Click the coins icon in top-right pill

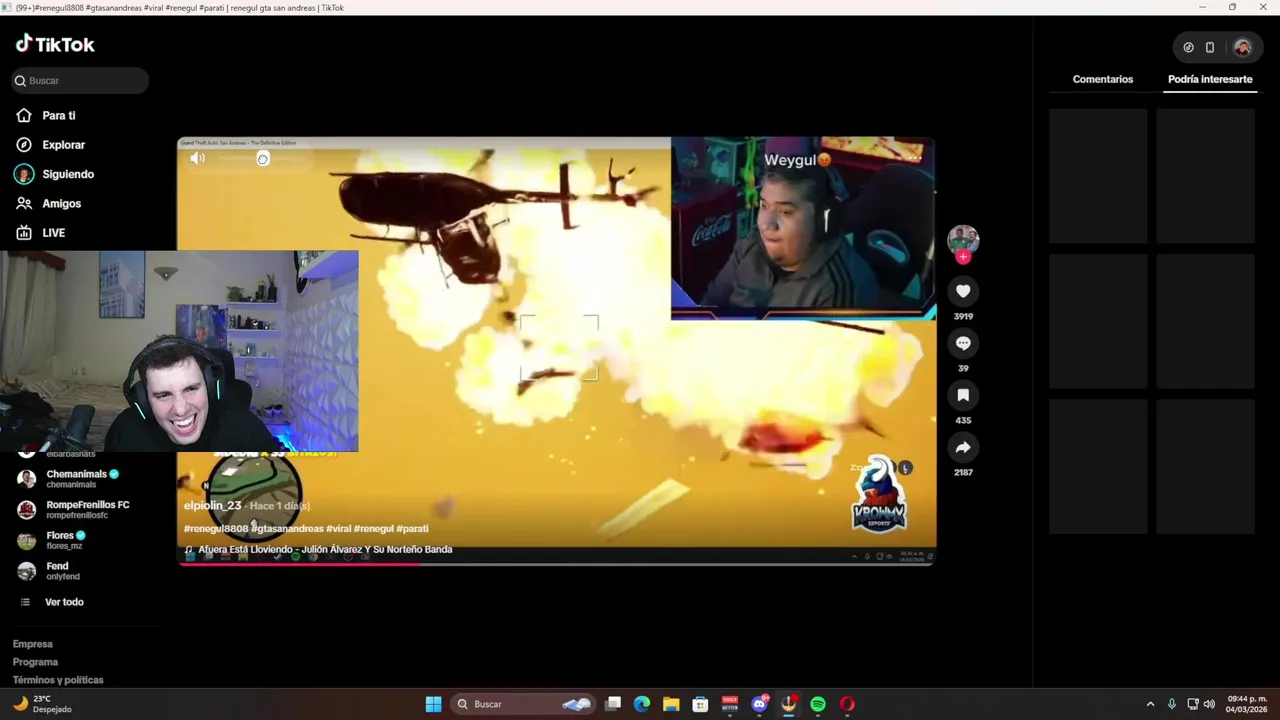point(1188,47)
